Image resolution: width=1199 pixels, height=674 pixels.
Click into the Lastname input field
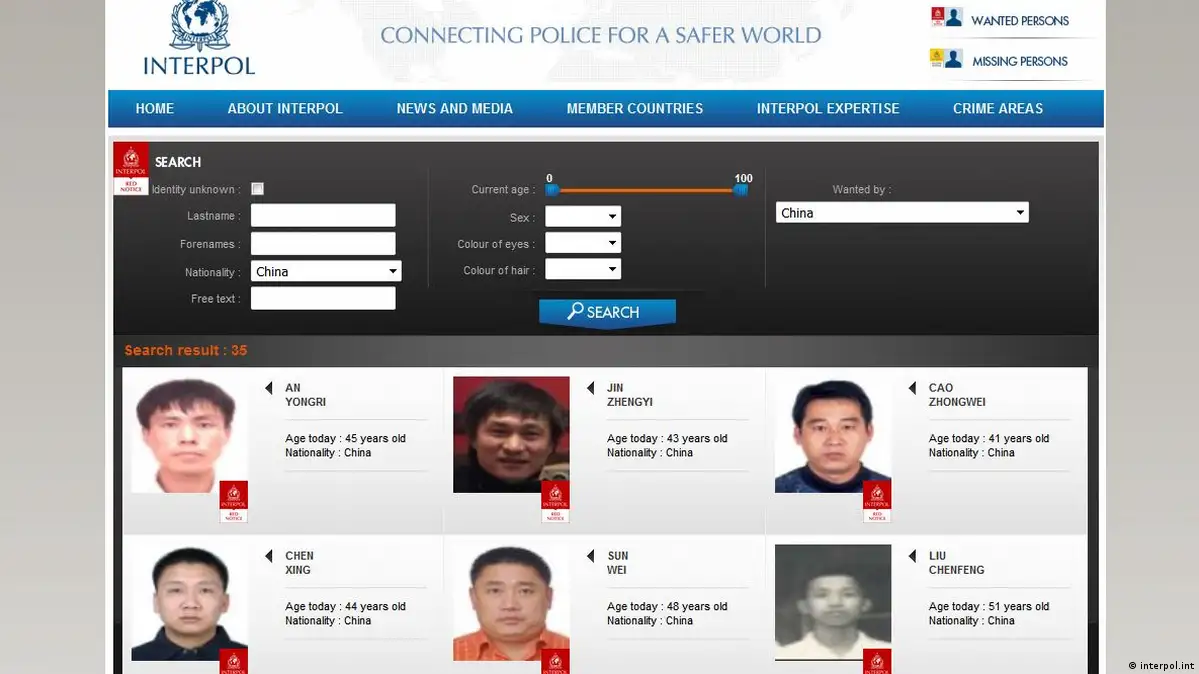tap(323, 216)
